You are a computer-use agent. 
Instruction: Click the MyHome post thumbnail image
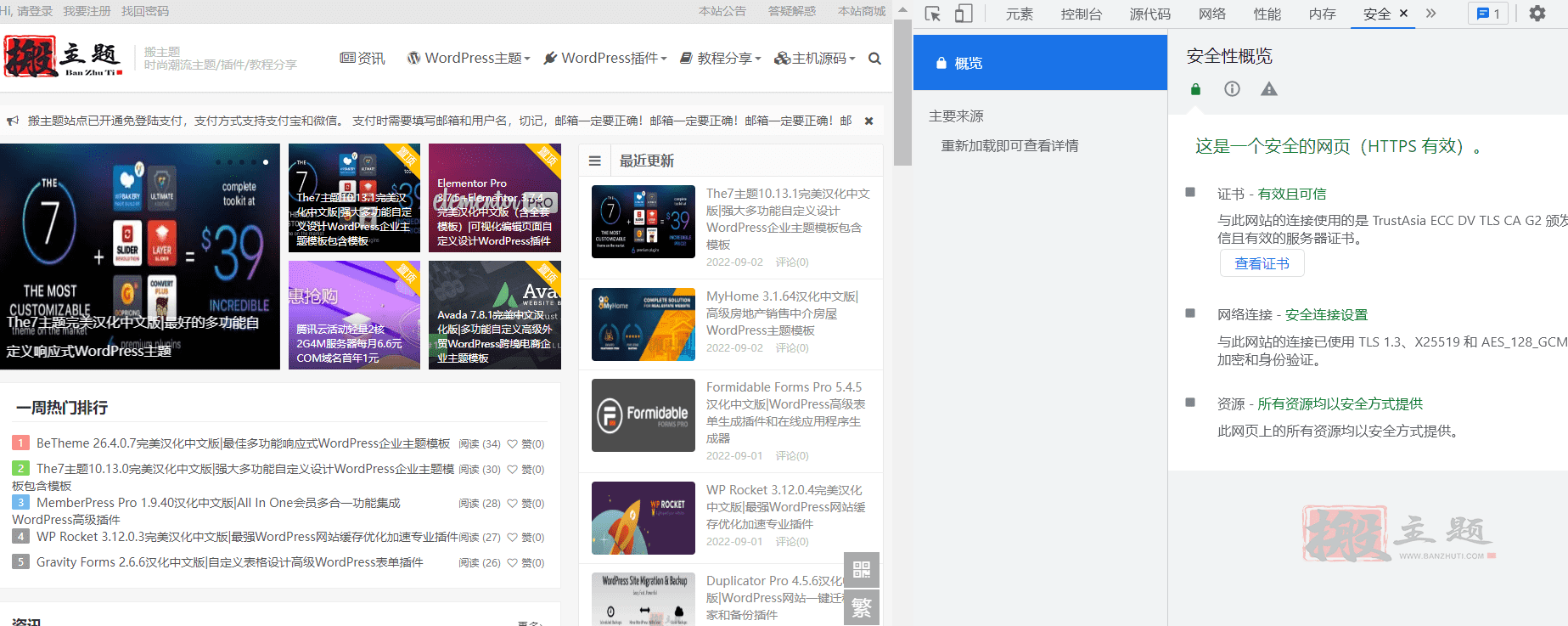tap(643, 324)
